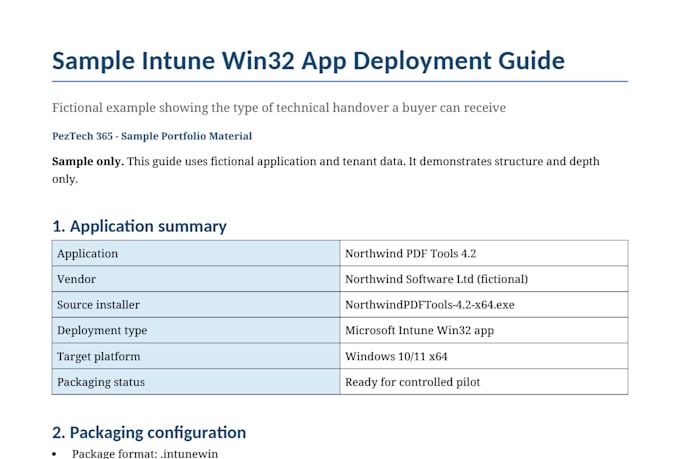Select the 'Application' table cell
Image resolution: width=680 pixels, height=459 pixels.
coord(196,253)
